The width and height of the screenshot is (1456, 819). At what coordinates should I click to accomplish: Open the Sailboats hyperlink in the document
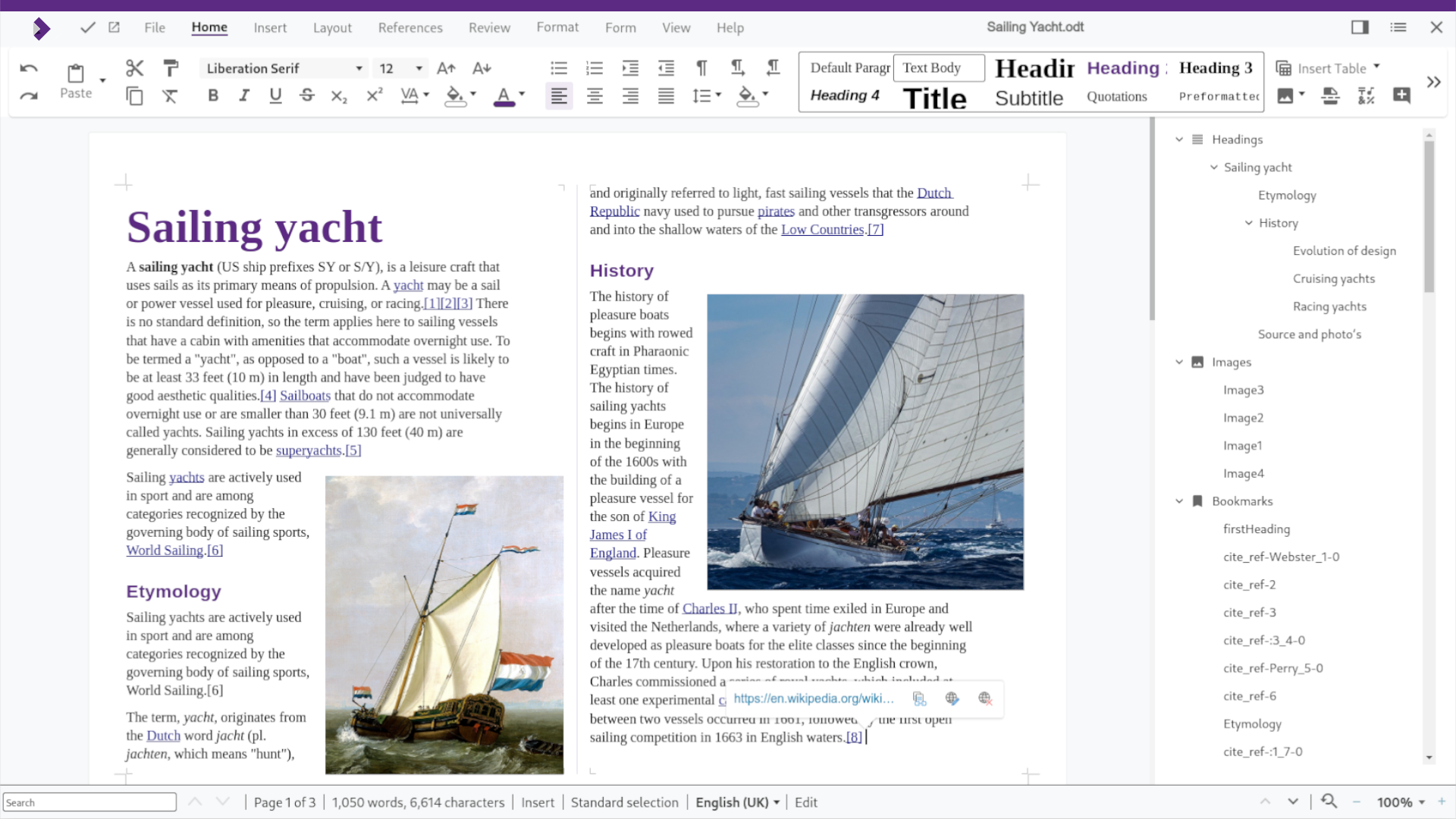coord(304,395)
